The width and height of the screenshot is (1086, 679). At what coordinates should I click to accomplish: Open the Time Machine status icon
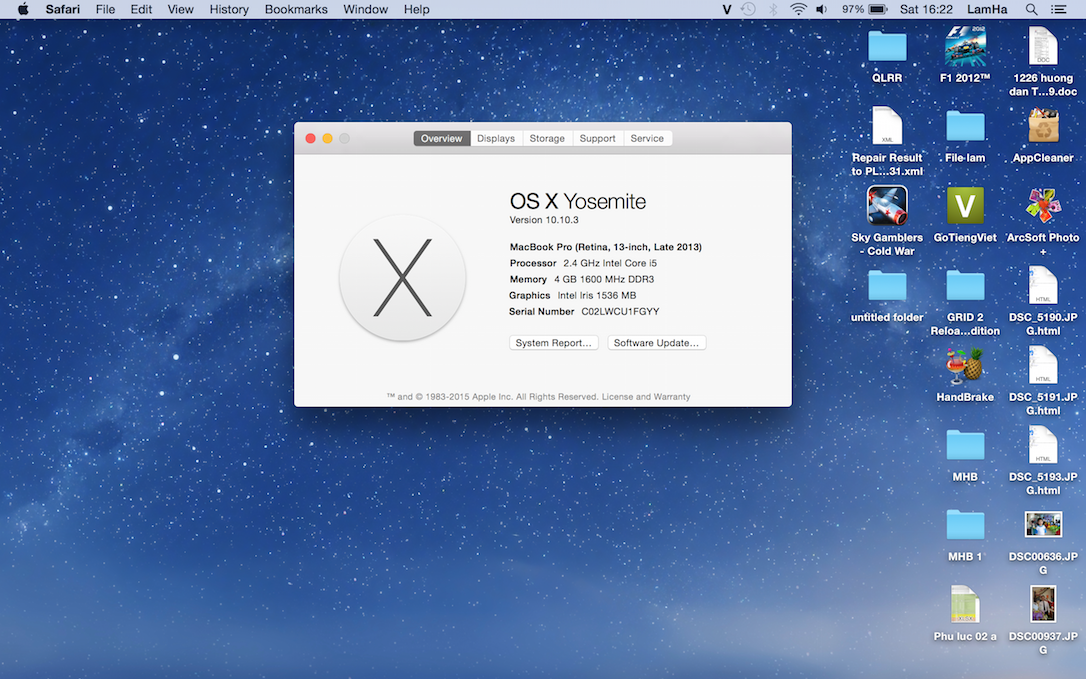coord(748,9)
